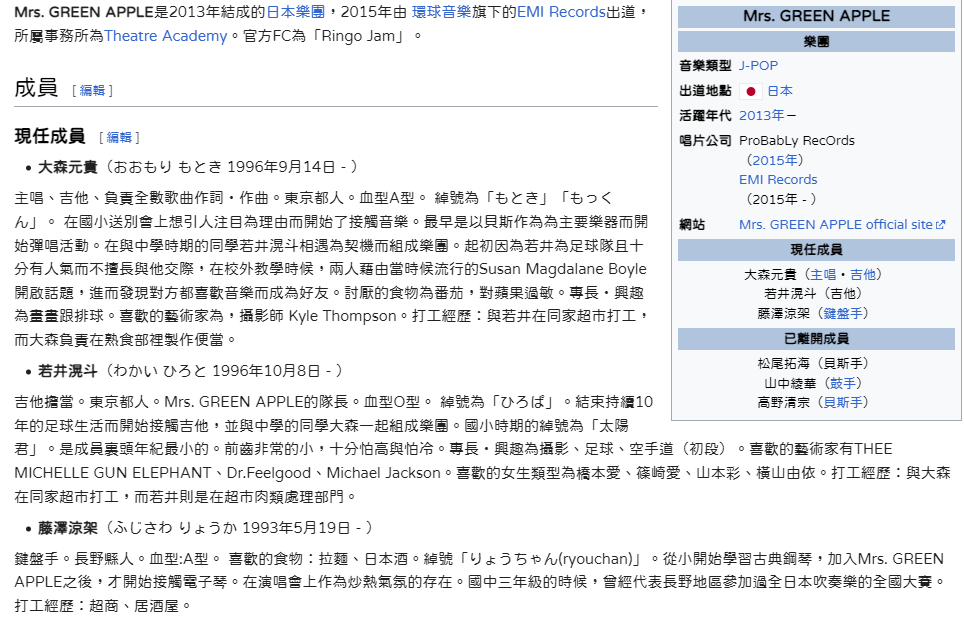The height and width of the screenshot is (628, 964).
Task: Click the 已離開成員 header bar in the infobox
Action: click(x=816, y=339)
